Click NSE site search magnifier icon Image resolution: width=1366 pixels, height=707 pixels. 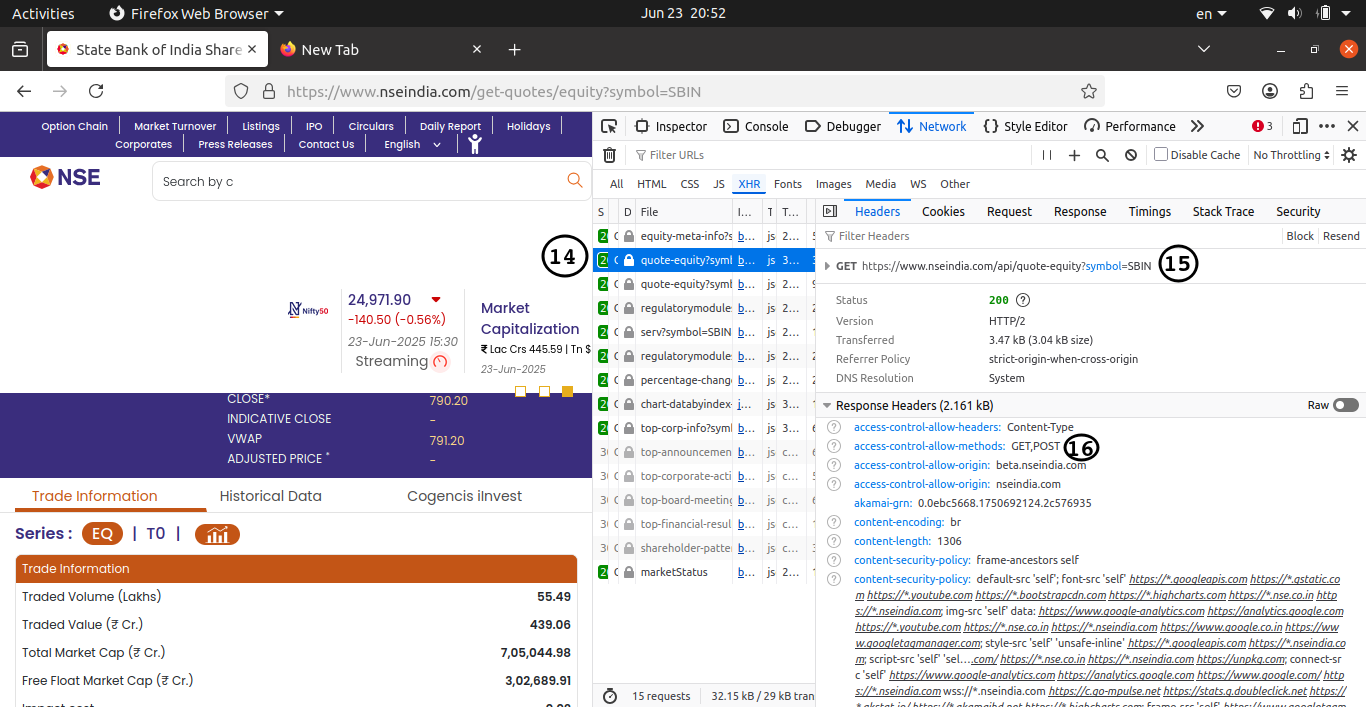575,180
